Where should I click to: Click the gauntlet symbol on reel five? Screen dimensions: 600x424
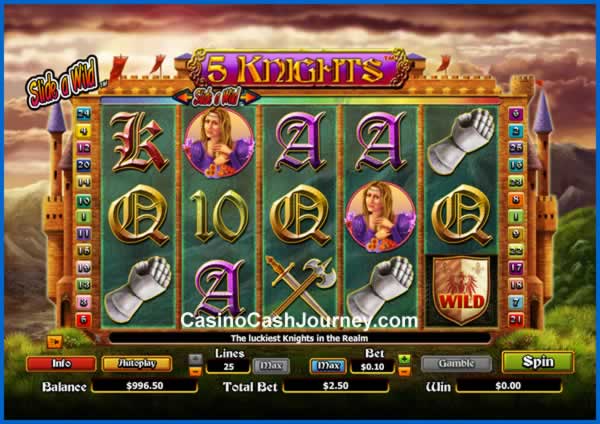[461, 142]
